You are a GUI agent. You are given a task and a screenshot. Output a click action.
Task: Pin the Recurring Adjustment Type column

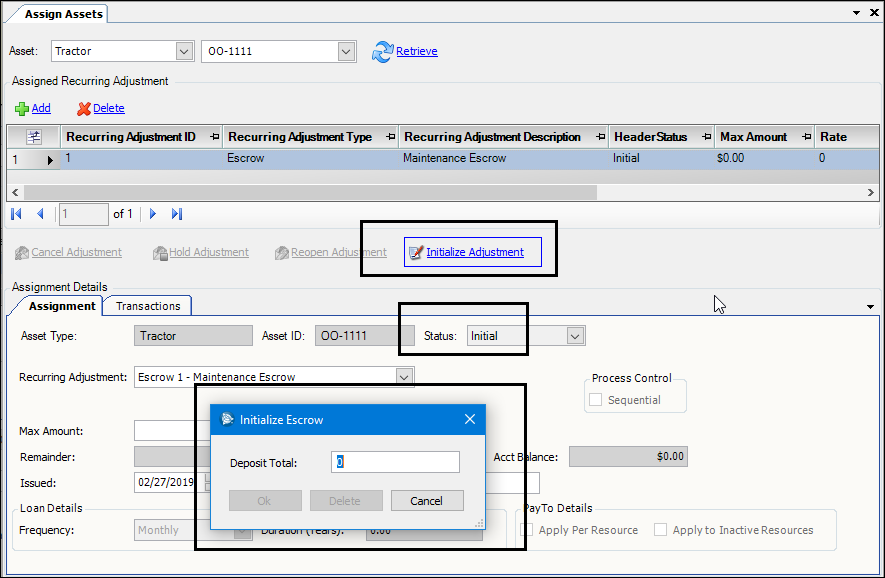tap(391, 137)
